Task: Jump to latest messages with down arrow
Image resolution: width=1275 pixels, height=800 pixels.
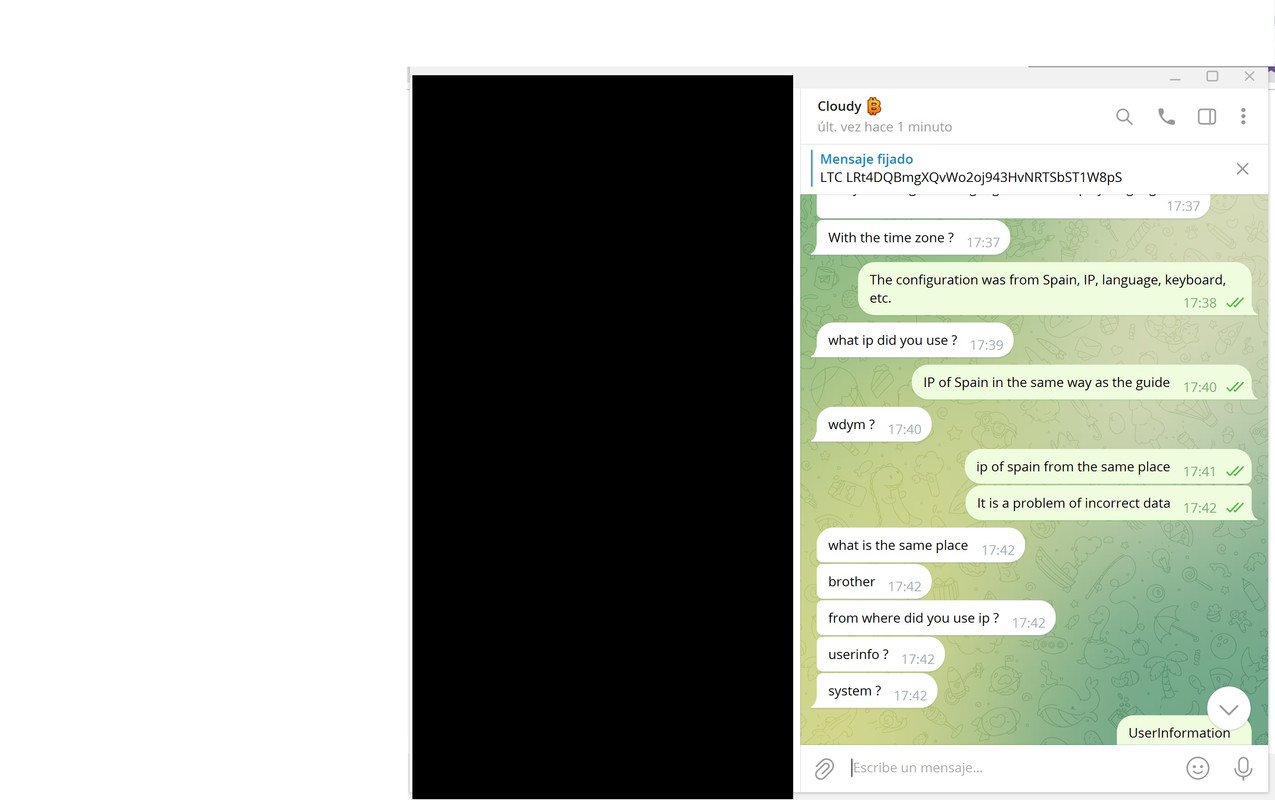Action: [1229, 709]
